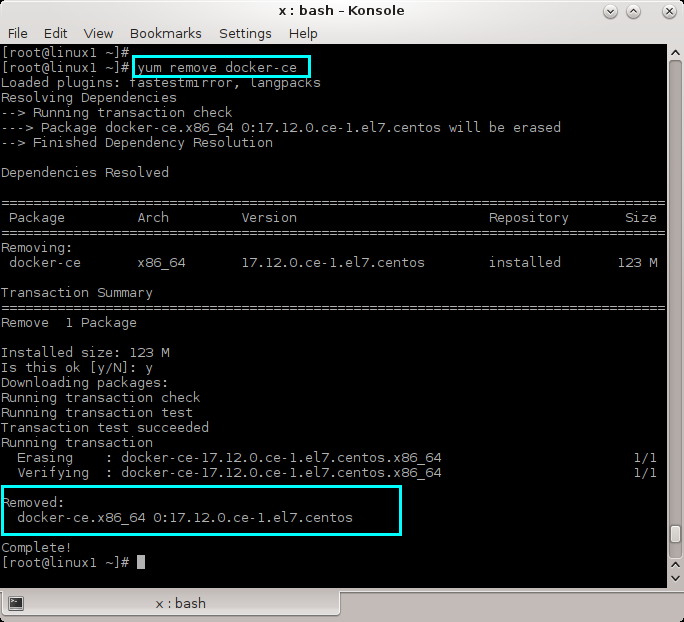684x622 pixels.
Task: Click the 'Remove 1 Package' line
Action: [69, 323]
